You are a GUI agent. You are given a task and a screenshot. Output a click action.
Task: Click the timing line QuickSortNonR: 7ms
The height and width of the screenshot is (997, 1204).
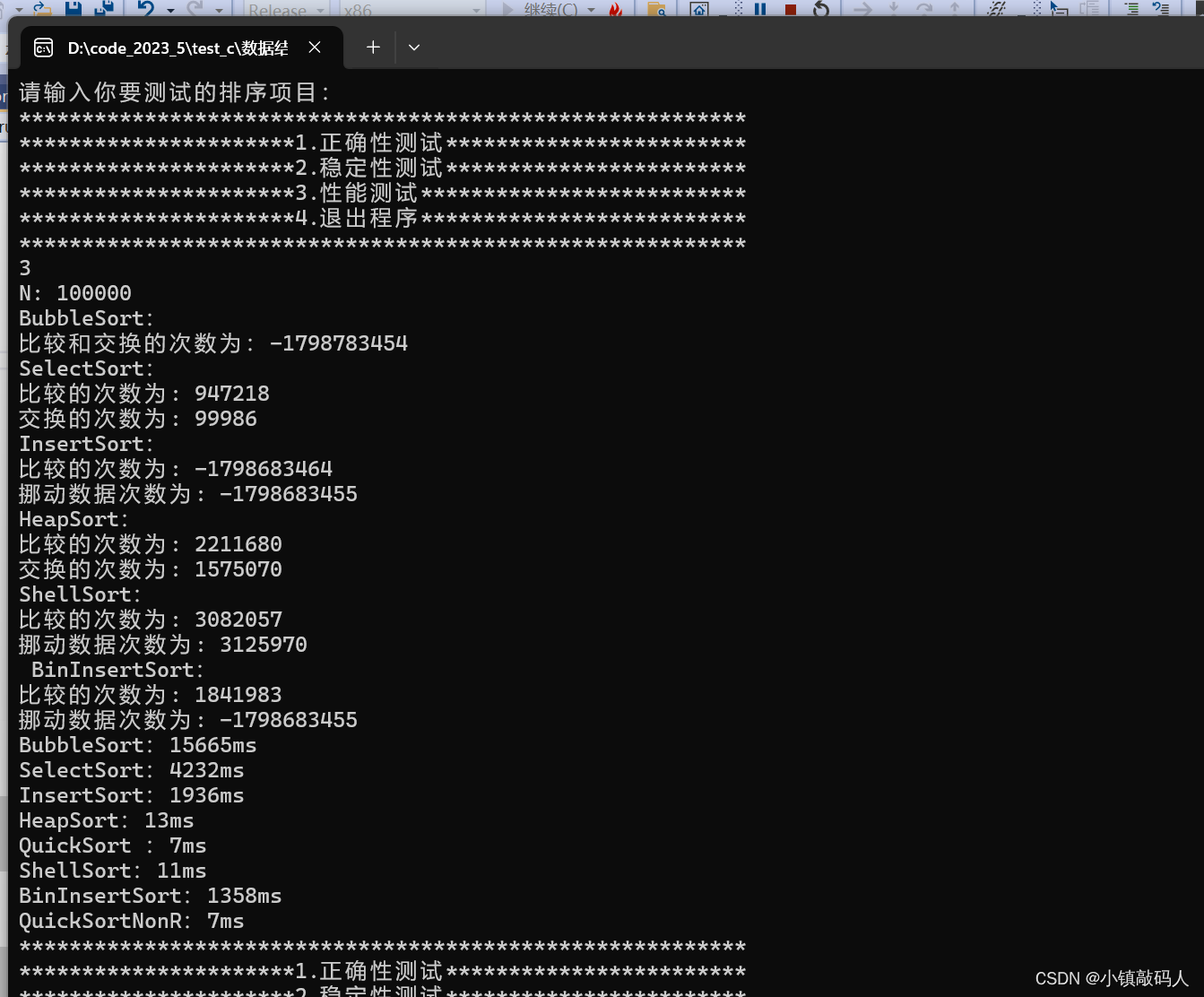tap(132, 921)
